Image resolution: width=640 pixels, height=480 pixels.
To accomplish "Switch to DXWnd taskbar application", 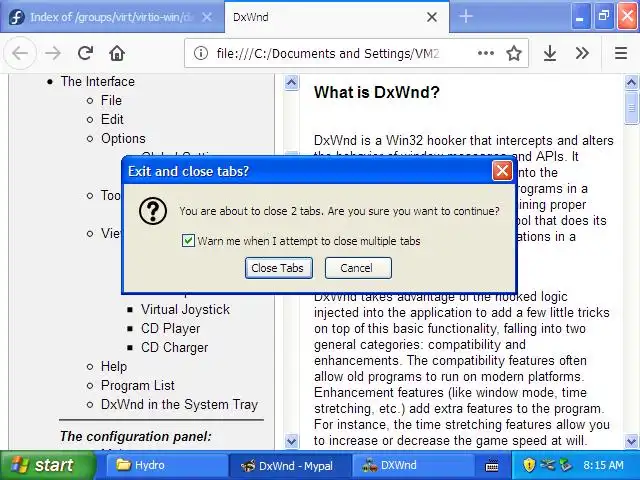I will coord(413,465).
